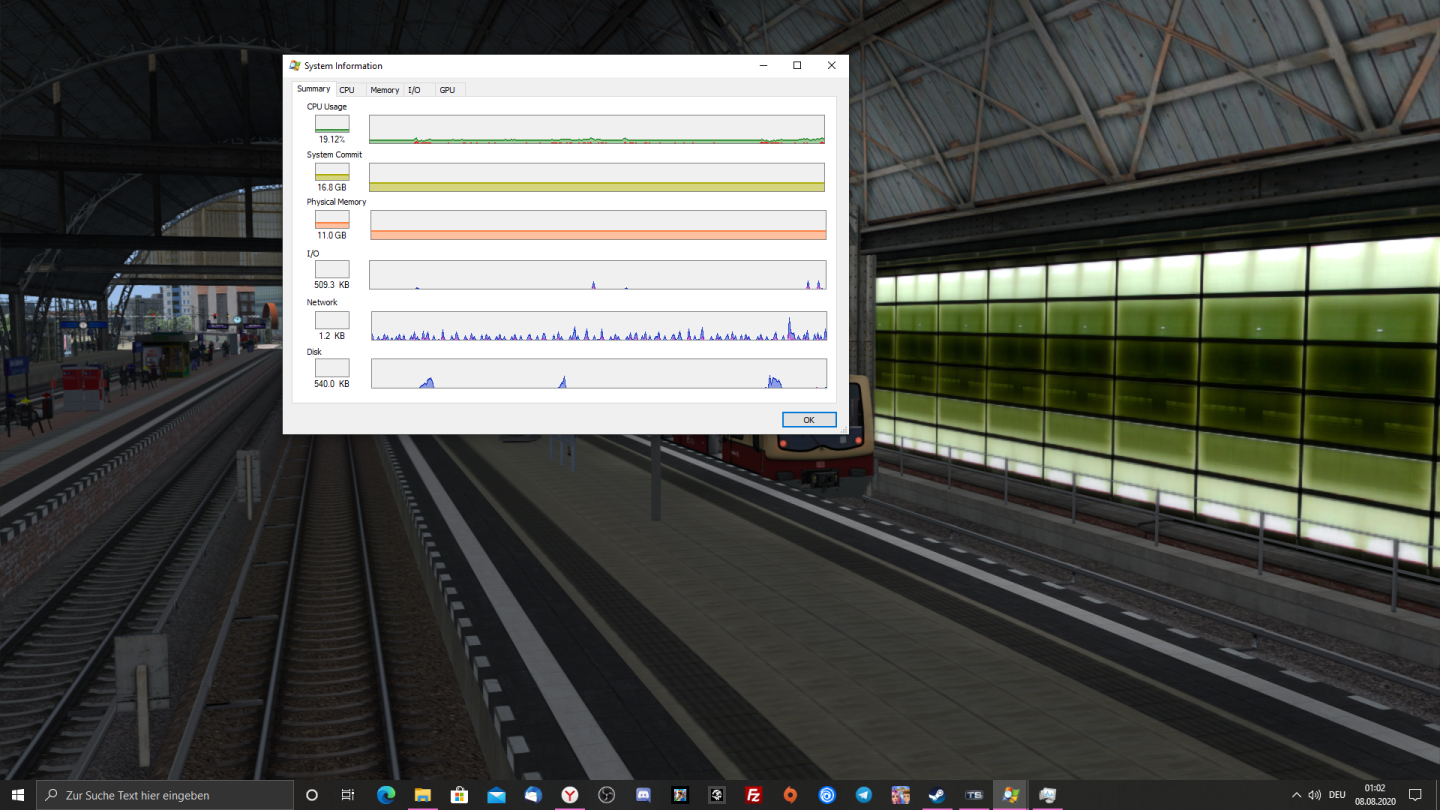The image size is (1440, 810).
Task: Launch Microsoft Store from the taskbar
Action: click(x=459, y=795)
